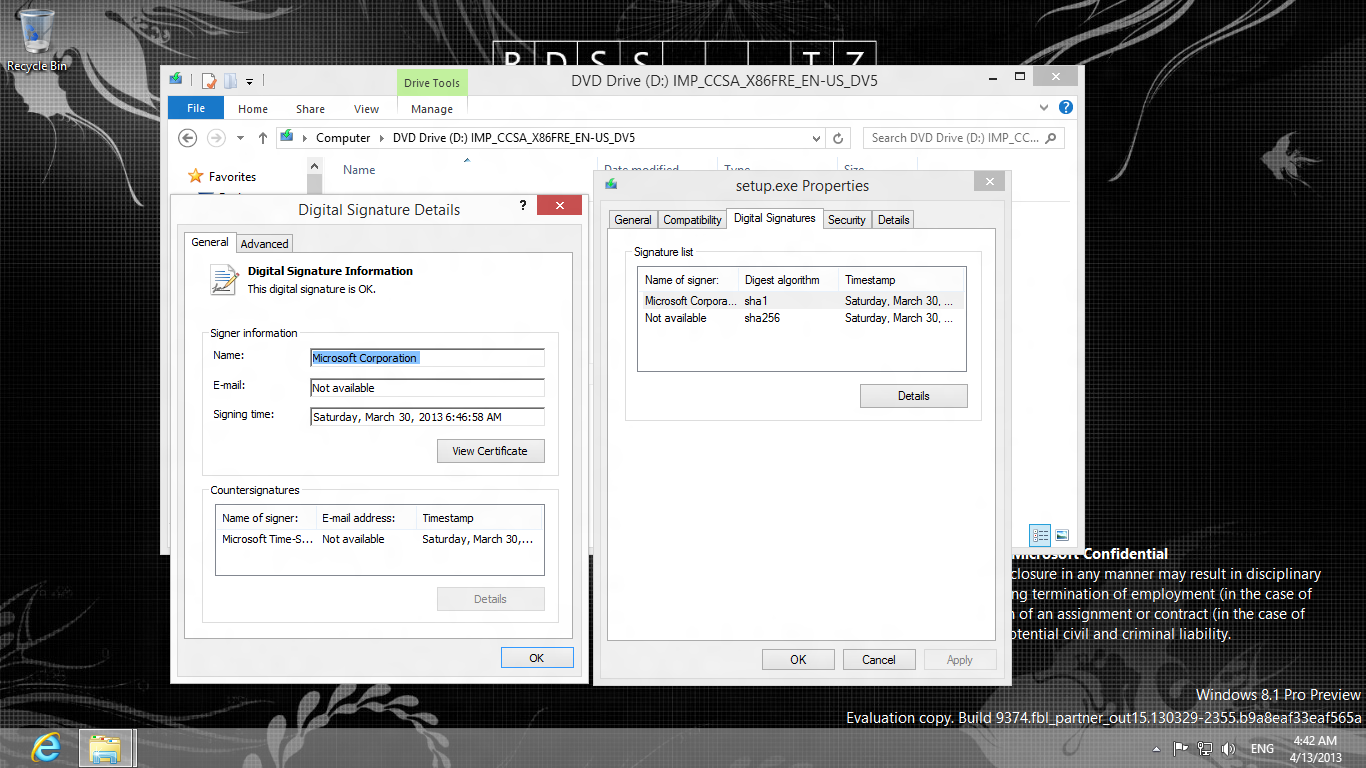Open the Security tab in setup.exe Properties
The width and height of the screenshot is (1366, 768).
(x=846, y=220)
